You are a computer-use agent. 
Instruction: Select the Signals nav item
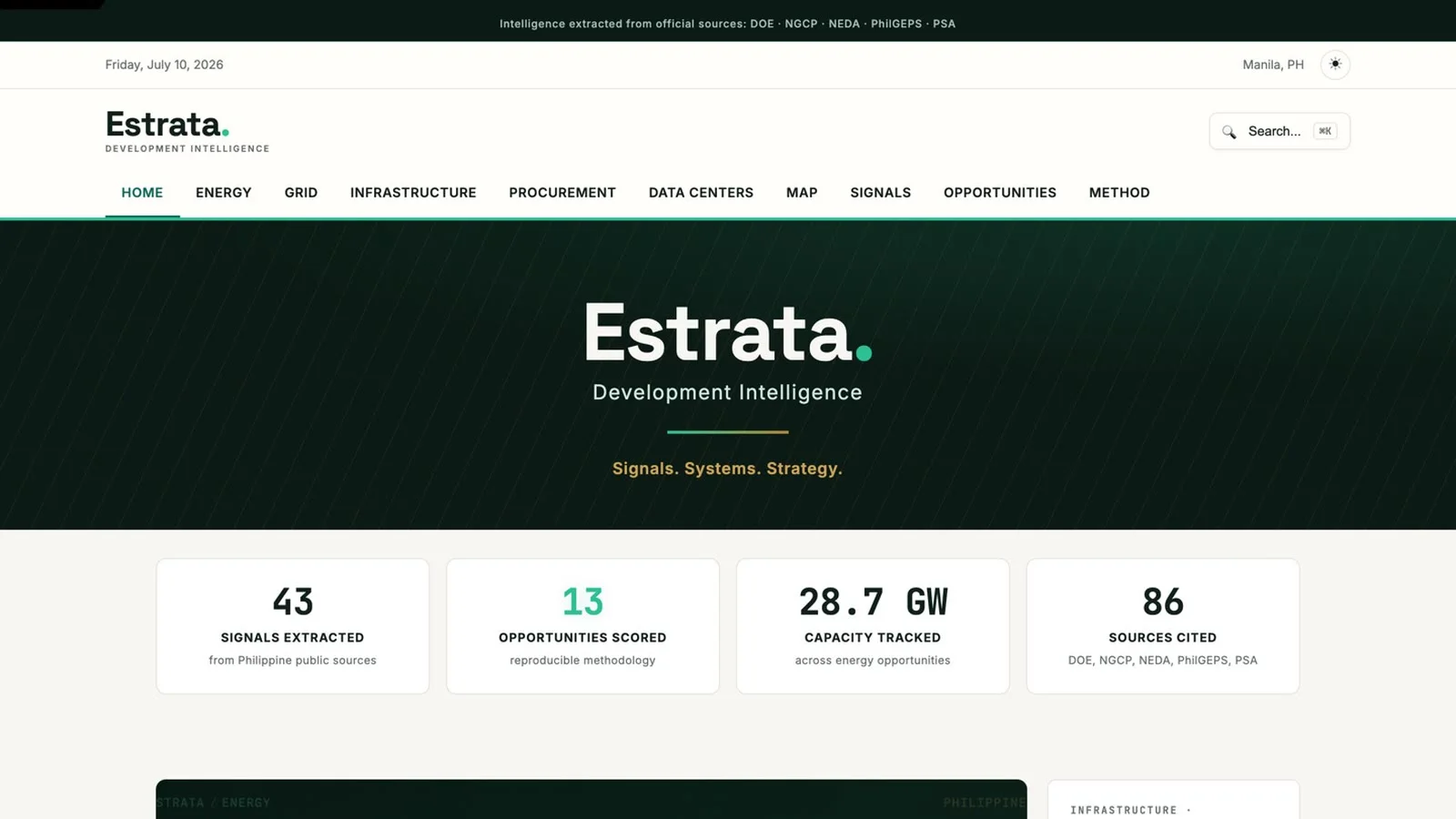pos(881,193)
